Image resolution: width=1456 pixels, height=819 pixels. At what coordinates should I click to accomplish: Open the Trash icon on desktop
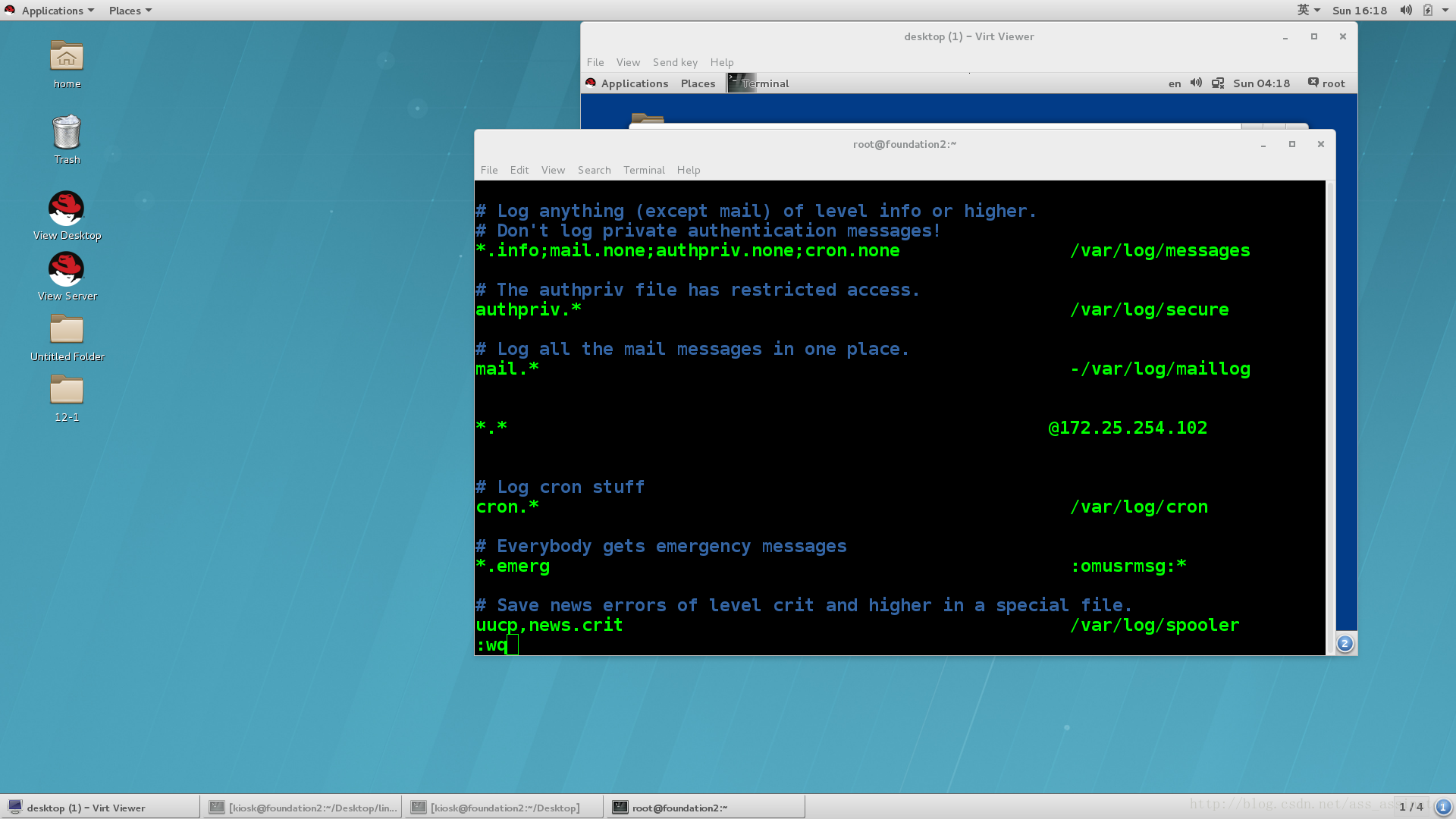point(67,133)
